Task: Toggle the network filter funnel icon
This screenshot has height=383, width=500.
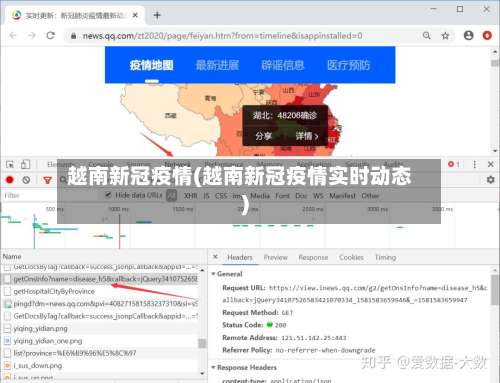Action: point(47,180)
